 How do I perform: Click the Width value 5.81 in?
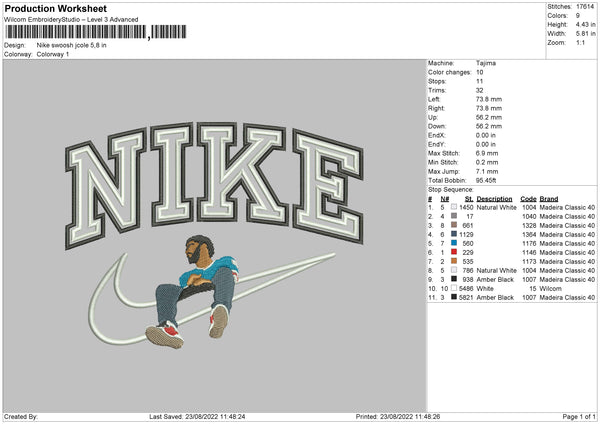click(x=586, y=34)
